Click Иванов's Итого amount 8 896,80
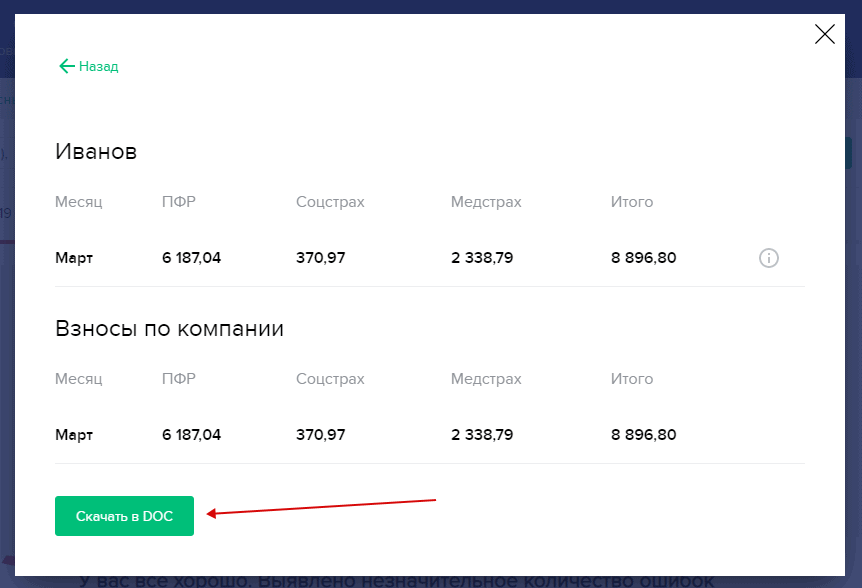Screen dimensions: 862x588 pos(643,258)
